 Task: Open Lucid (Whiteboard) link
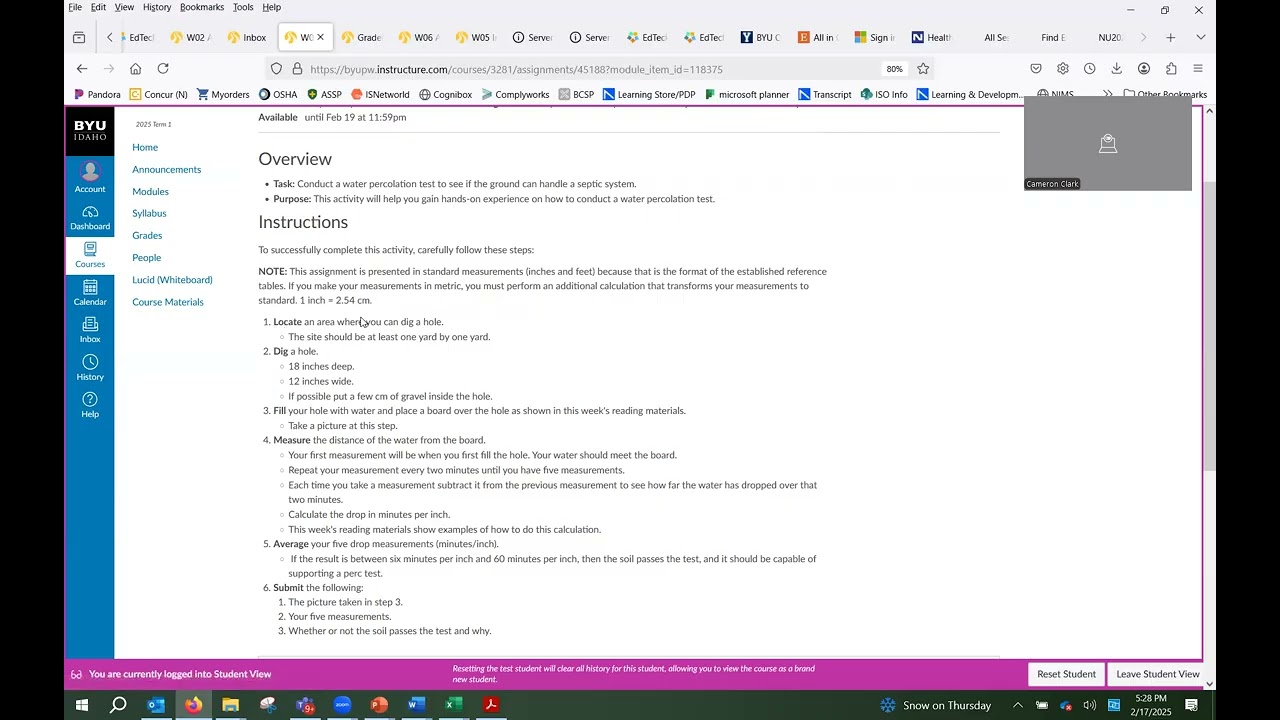pyautogui.click(x=172, y=280)
